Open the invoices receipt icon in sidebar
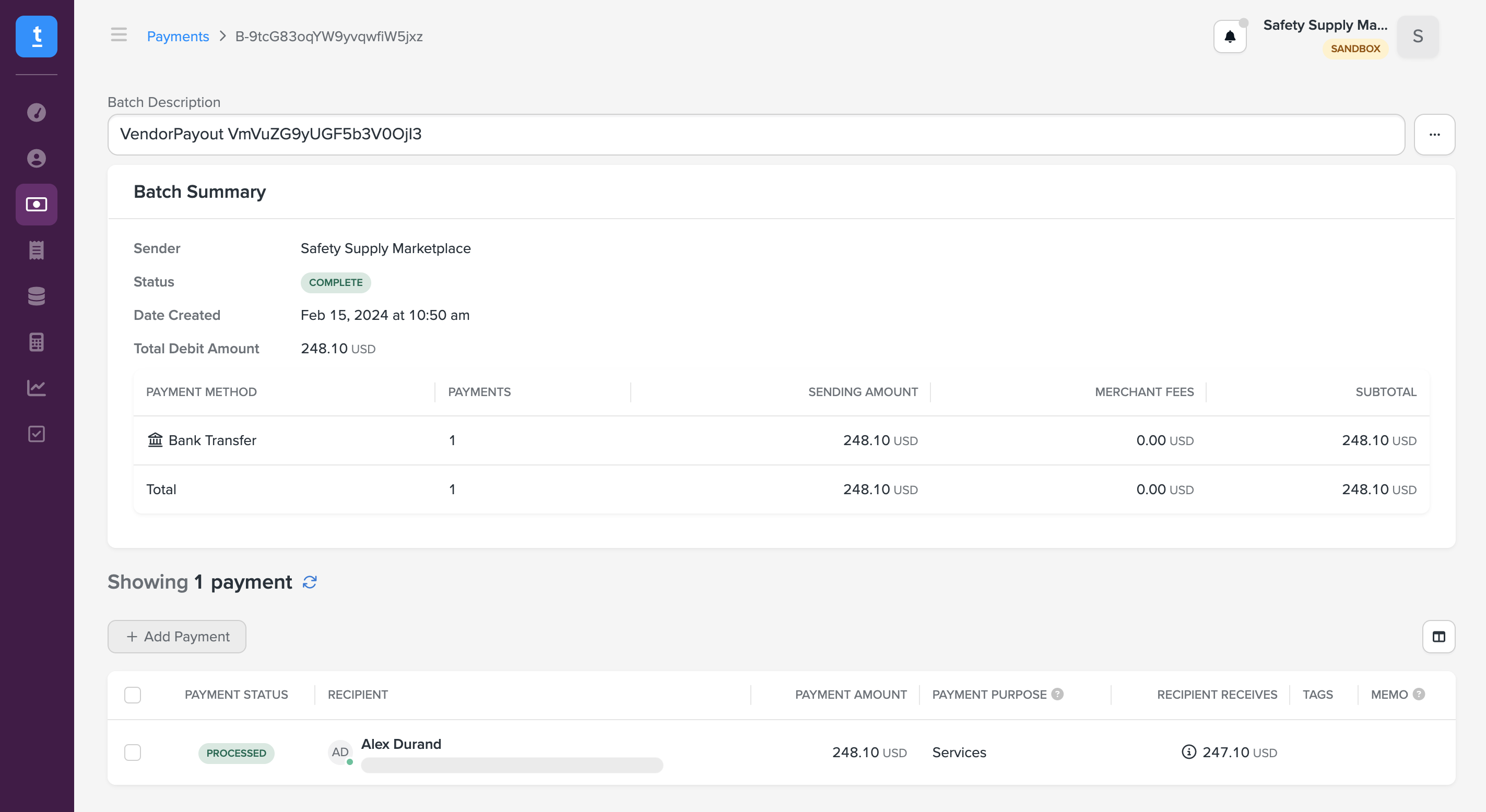Image resolution: width=1486 pixels, height=812 pixels. (x=37, y=250)
